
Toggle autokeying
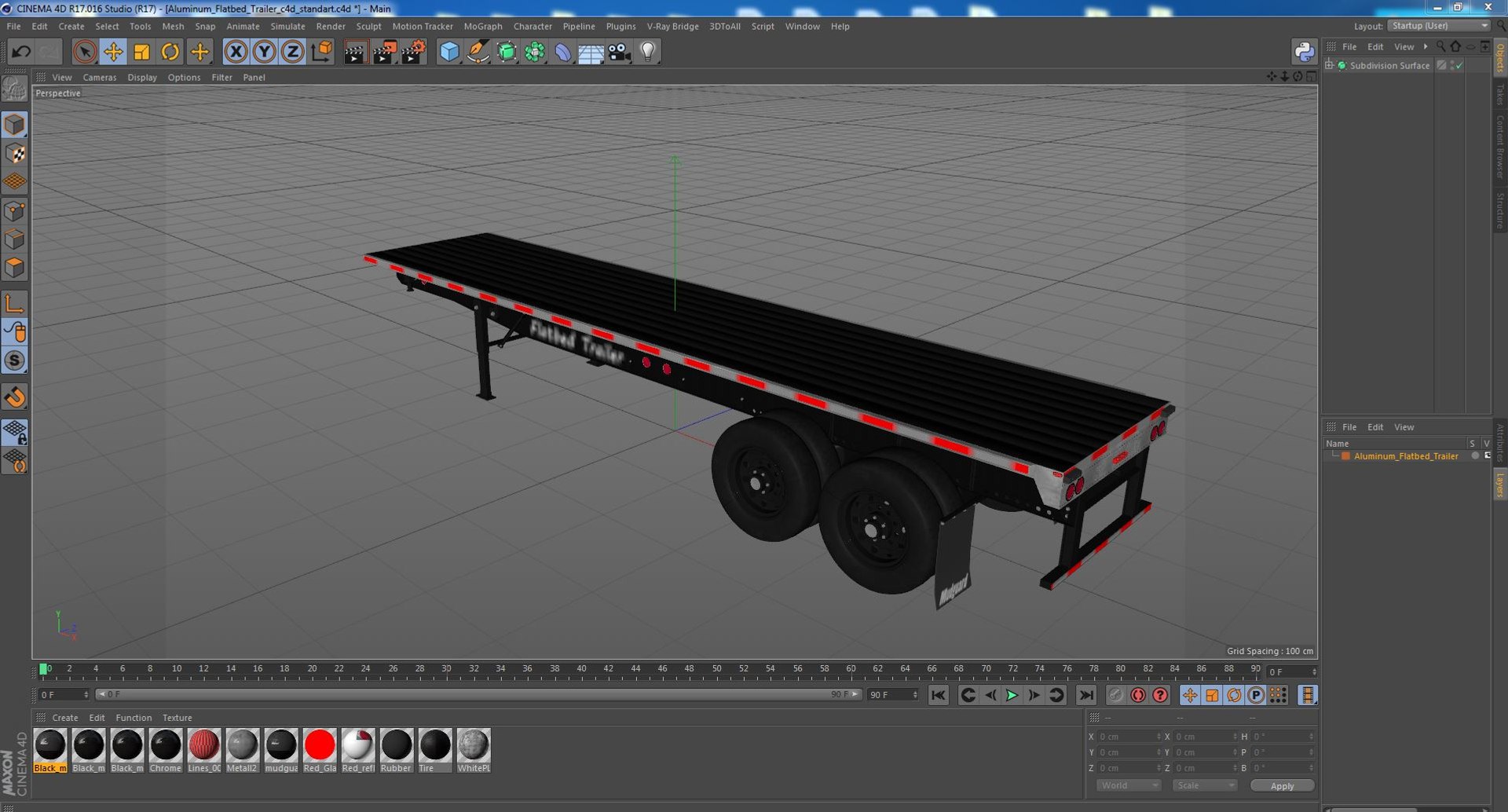click(1137, 695)
